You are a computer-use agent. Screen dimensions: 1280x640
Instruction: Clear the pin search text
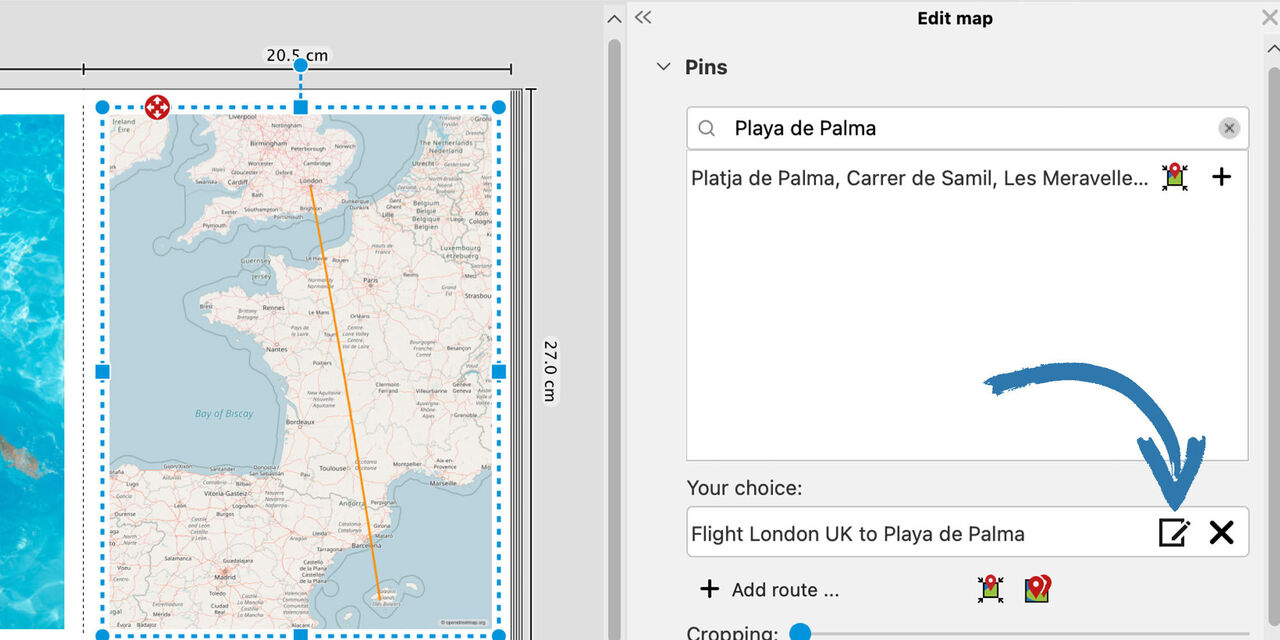1229,128
